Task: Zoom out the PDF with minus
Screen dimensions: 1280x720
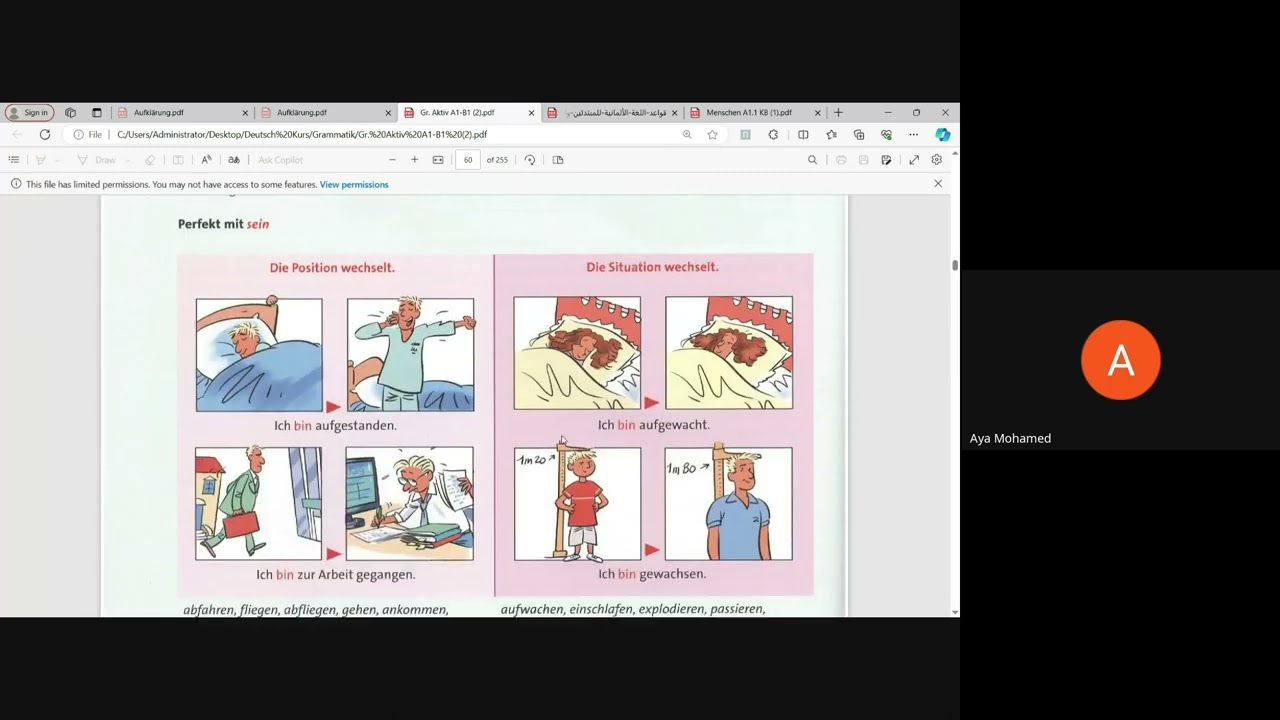Action: (392, 160)
